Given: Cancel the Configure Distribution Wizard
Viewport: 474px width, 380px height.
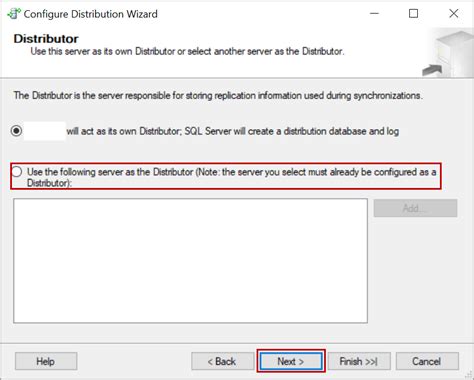Looking at the screenshot, I should (x=427, y=361).
